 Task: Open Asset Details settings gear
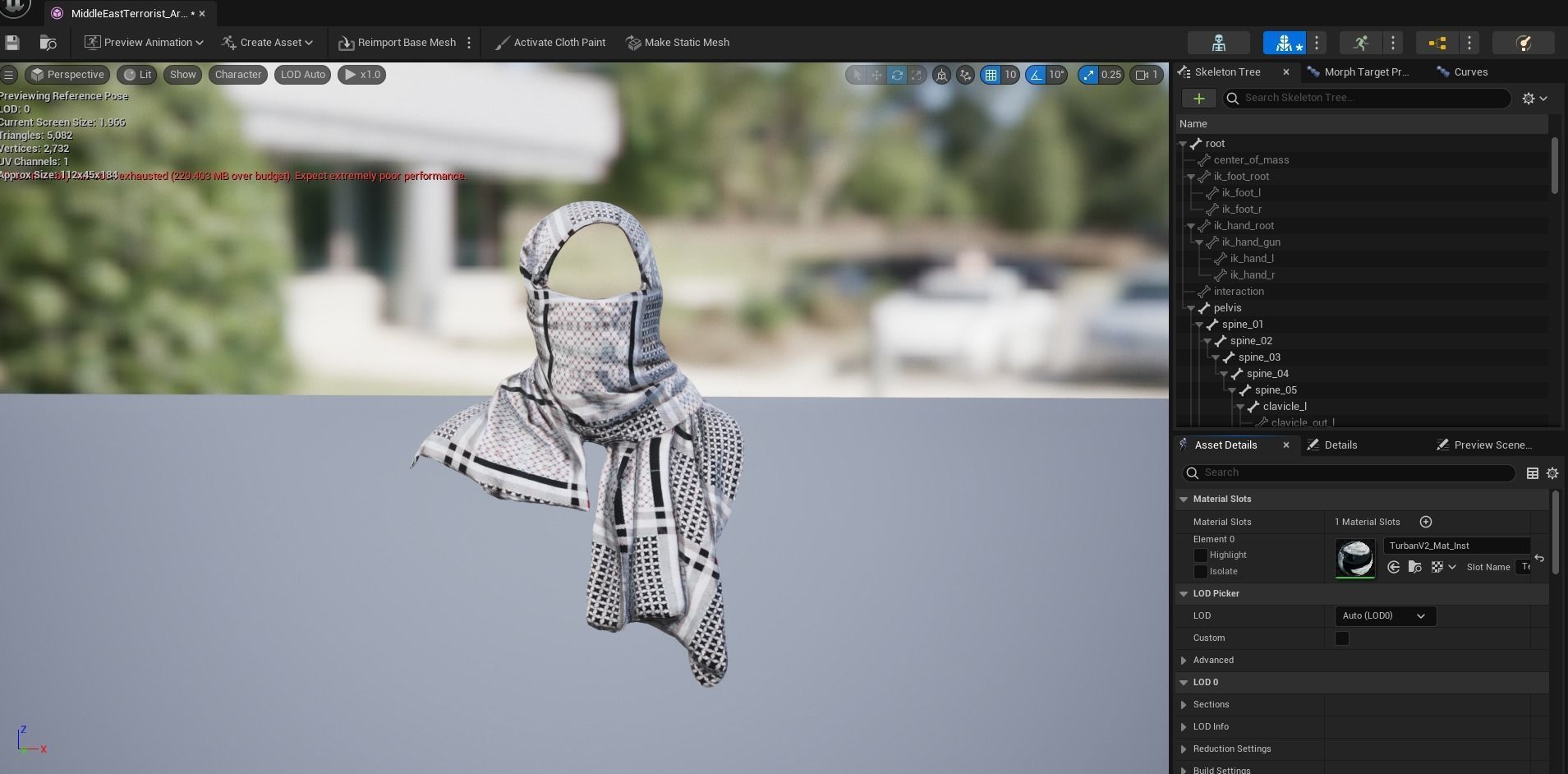(x=1552, y=472)
